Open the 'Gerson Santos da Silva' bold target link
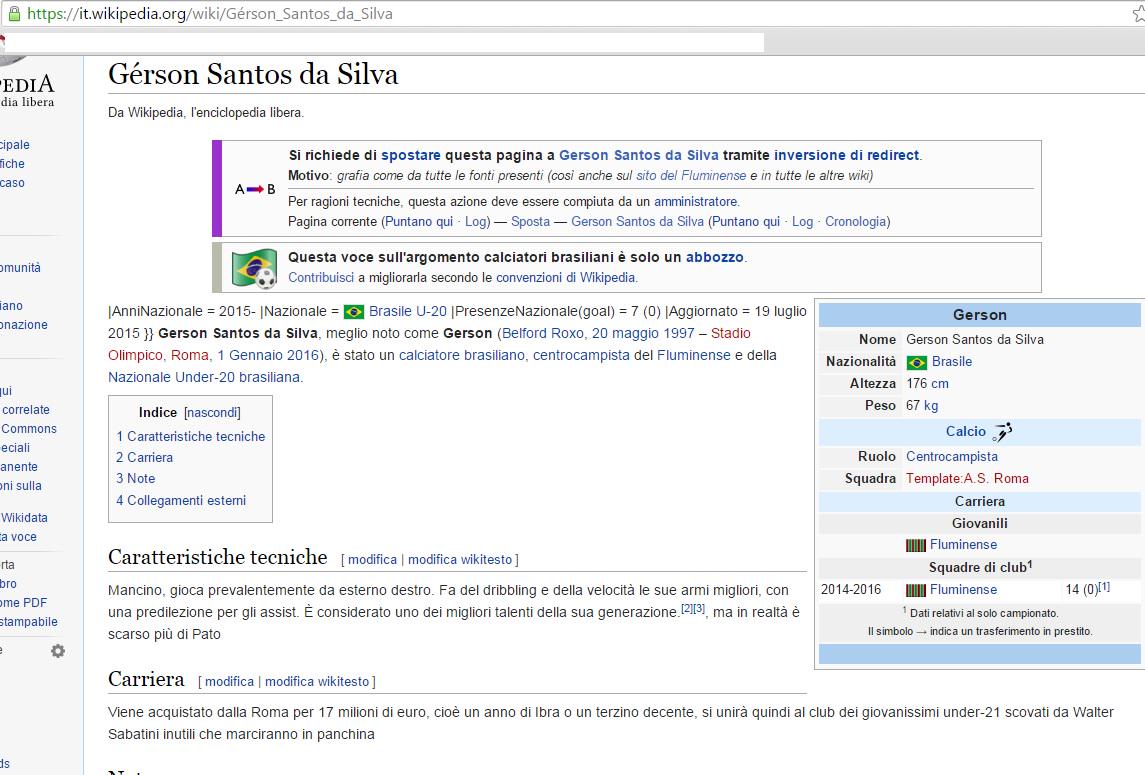1145x775 pixels. point(638,155)
